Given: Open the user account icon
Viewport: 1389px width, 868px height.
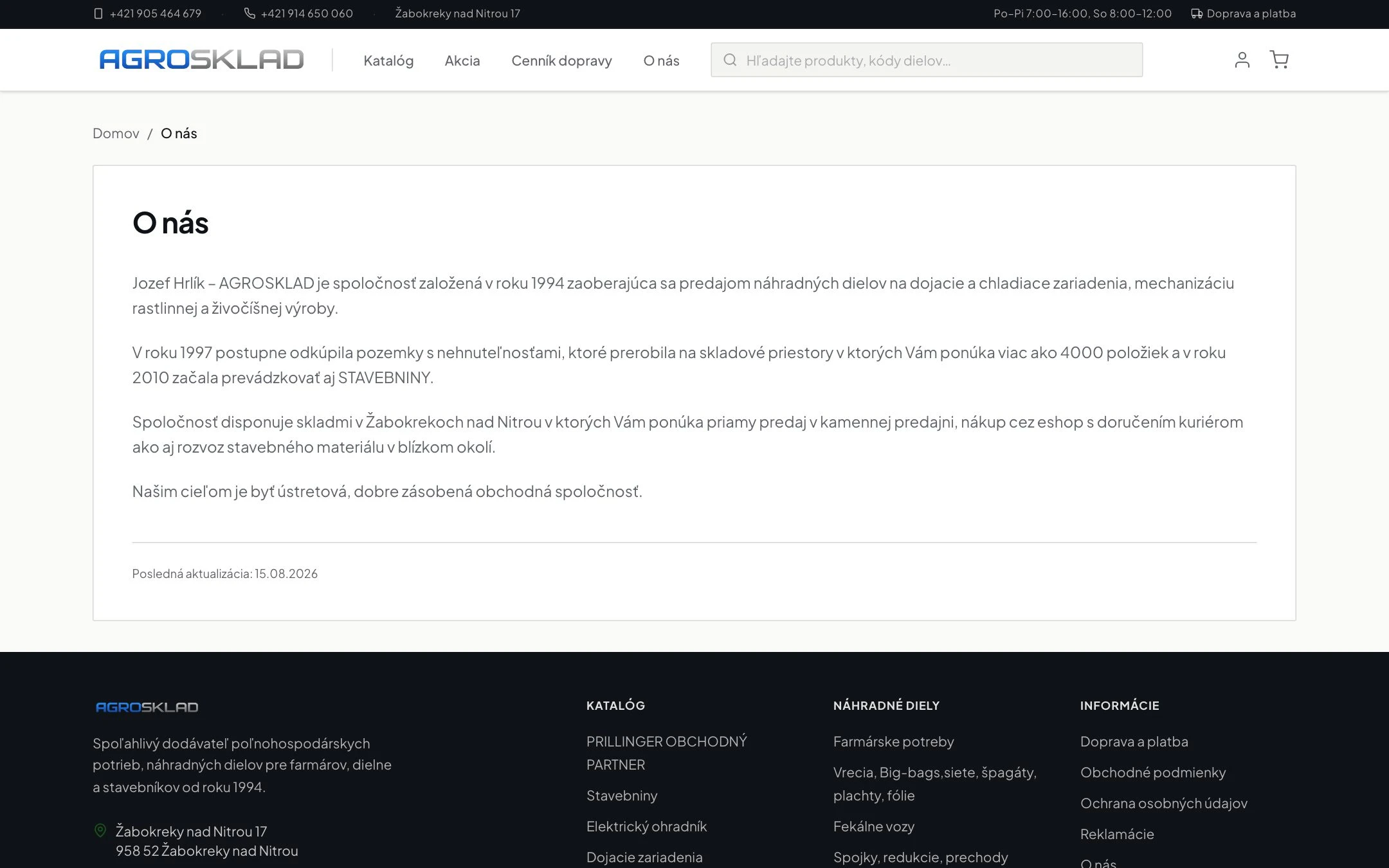Looking at the screenshot, I should [1242, 60].
